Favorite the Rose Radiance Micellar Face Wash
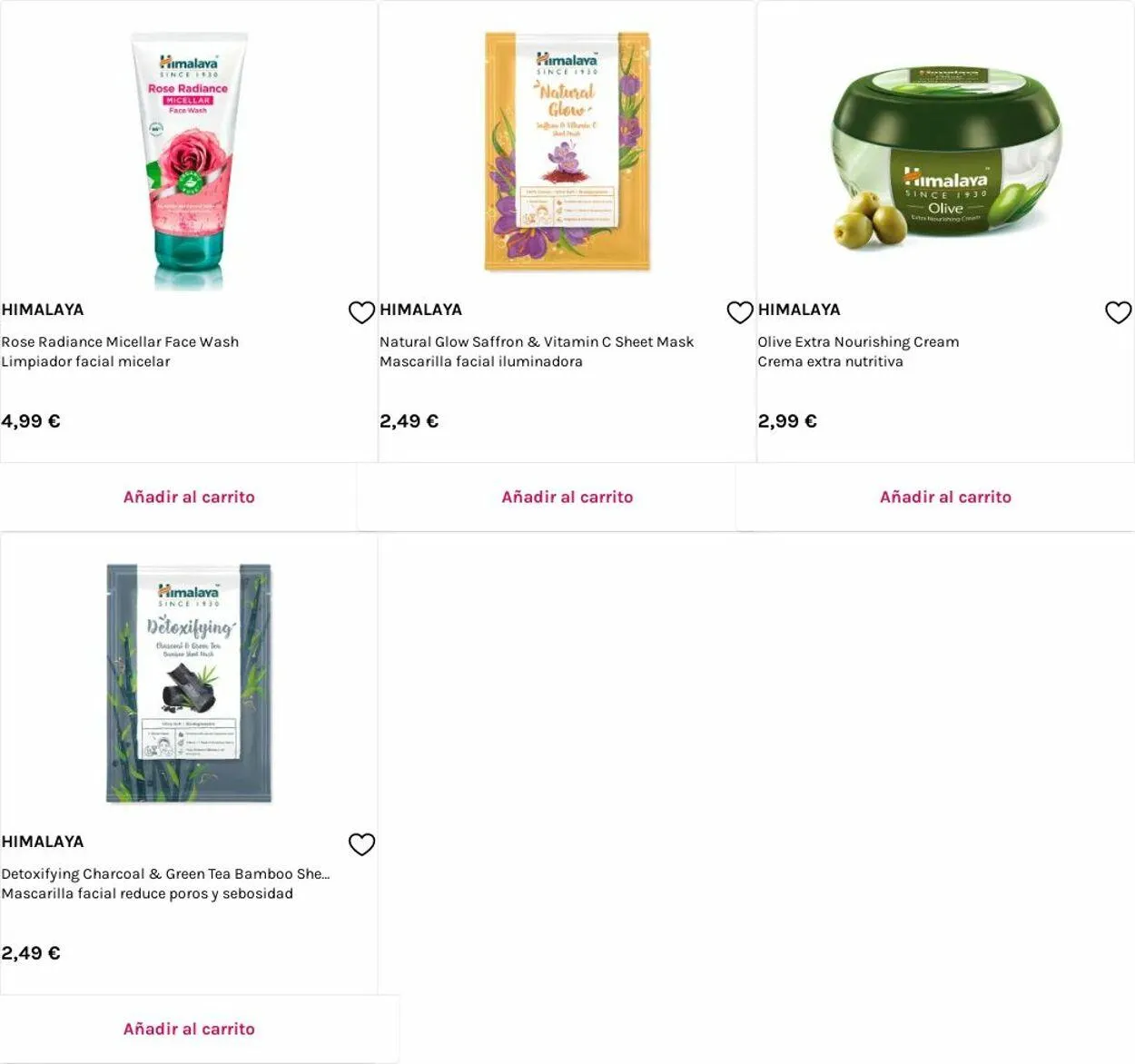 [361, 312]
